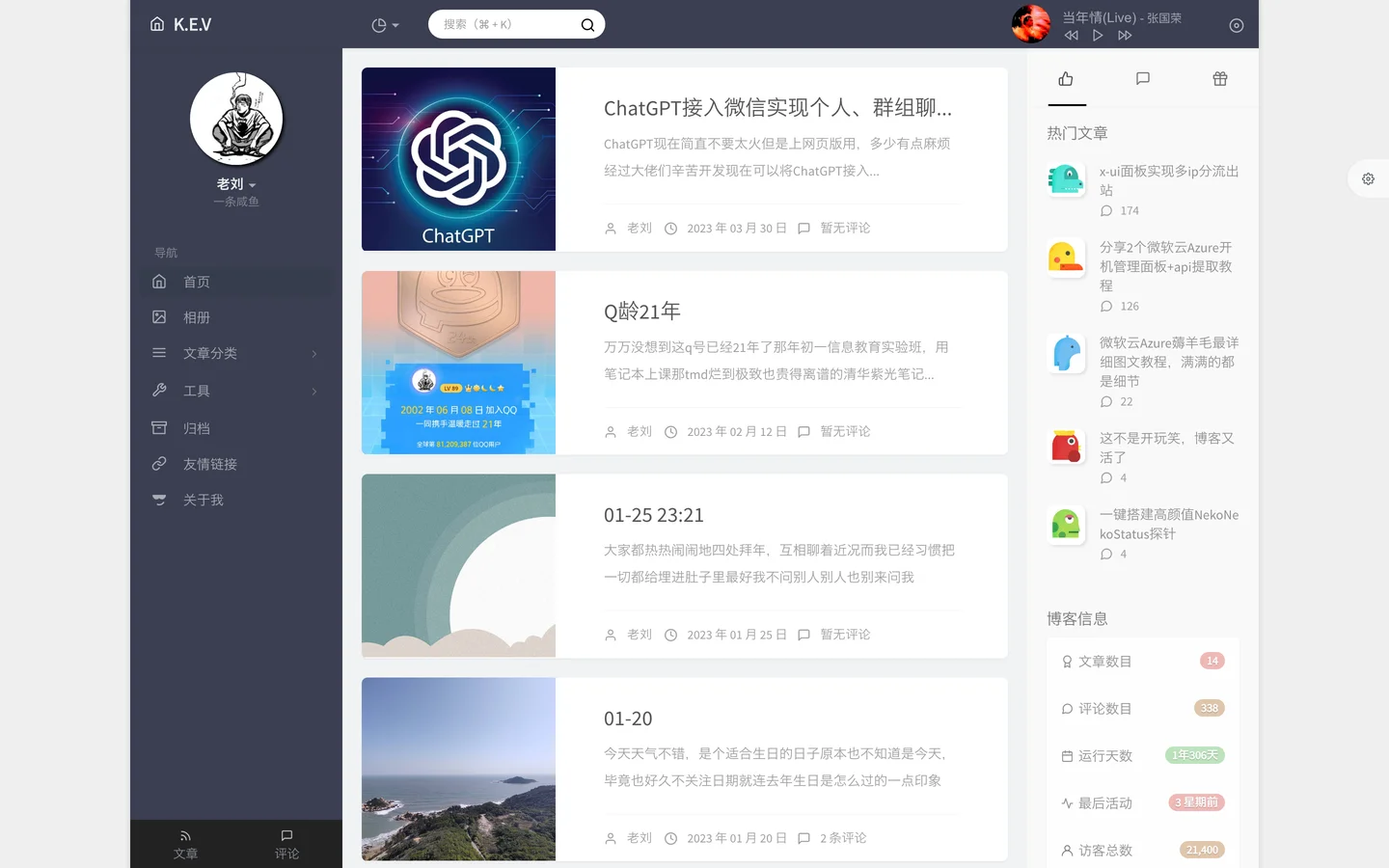This screenshot has width=1389, height=868.
Task: Select the thumbs-up popular articles tab
Action: coord(1066,79)
